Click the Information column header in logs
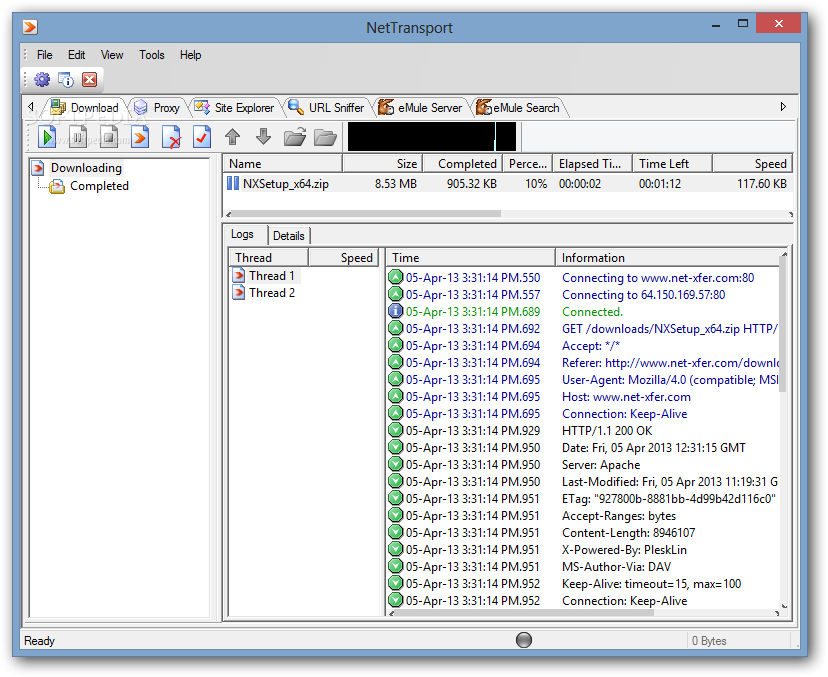 [667, 258]
